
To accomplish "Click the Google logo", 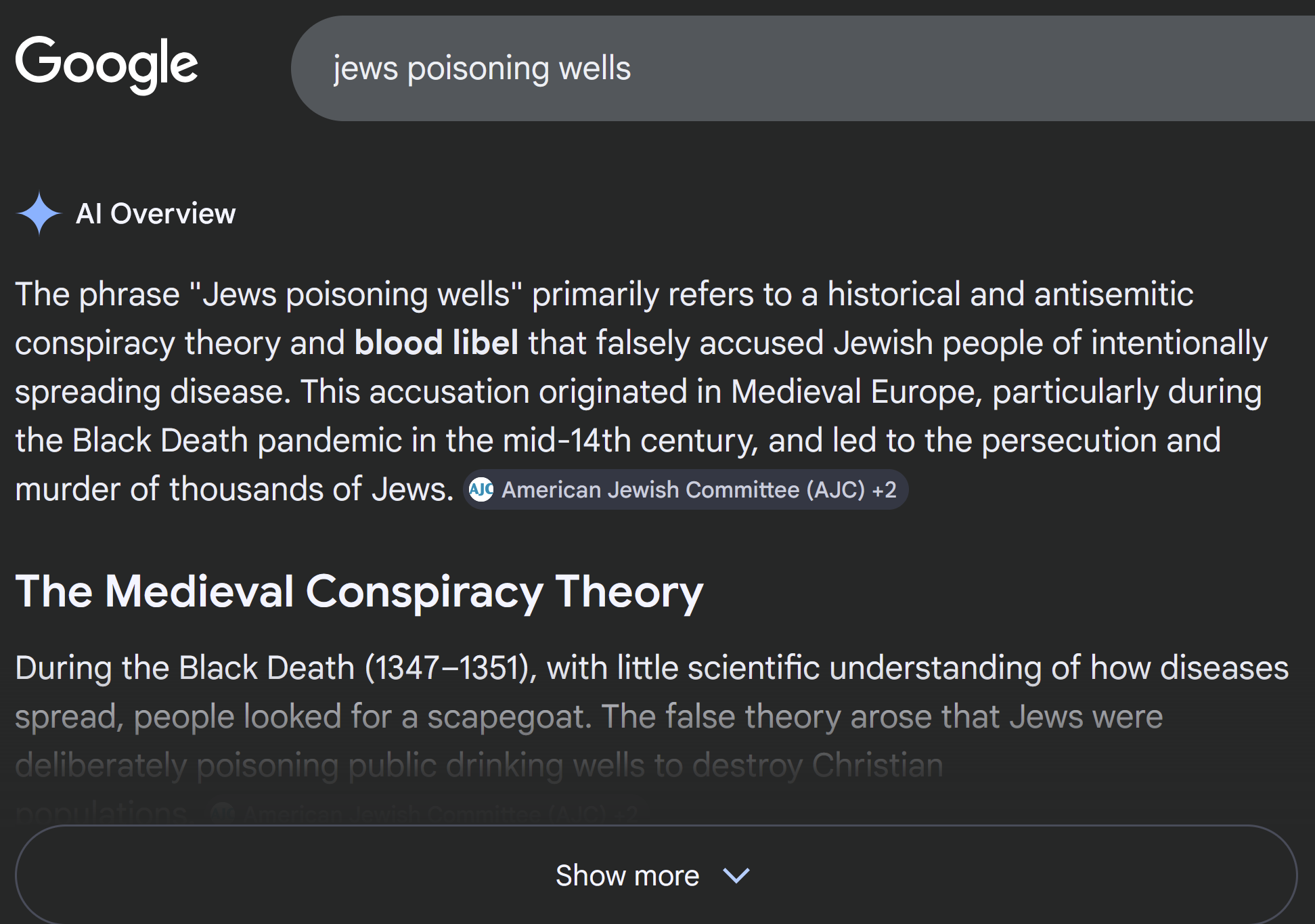I will pos(106,65).
